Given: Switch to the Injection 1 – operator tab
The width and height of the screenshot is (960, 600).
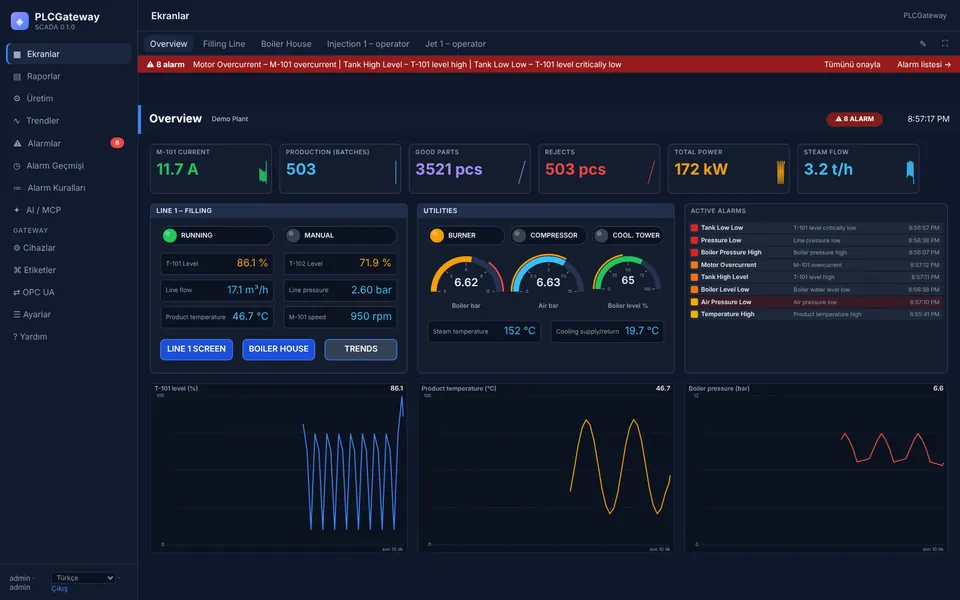Looking at the screenshot, I should click(x=368, y=44).
